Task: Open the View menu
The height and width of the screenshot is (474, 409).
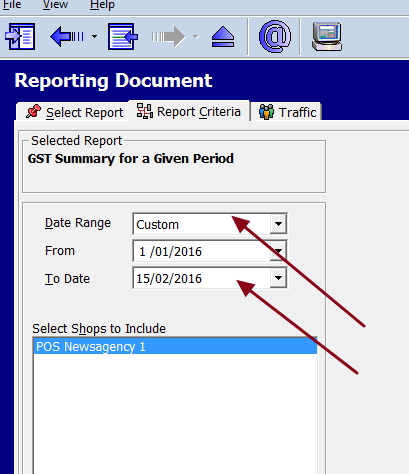Action: click(x=55, y=5)
